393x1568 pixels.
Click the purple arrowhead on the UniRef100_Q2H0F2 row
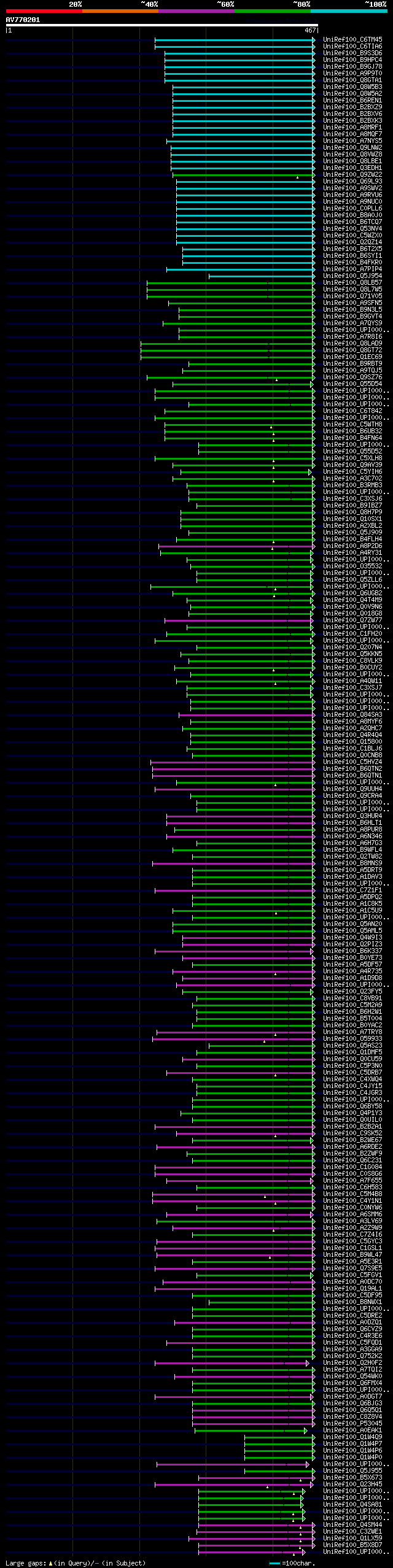coord(308,1363)
